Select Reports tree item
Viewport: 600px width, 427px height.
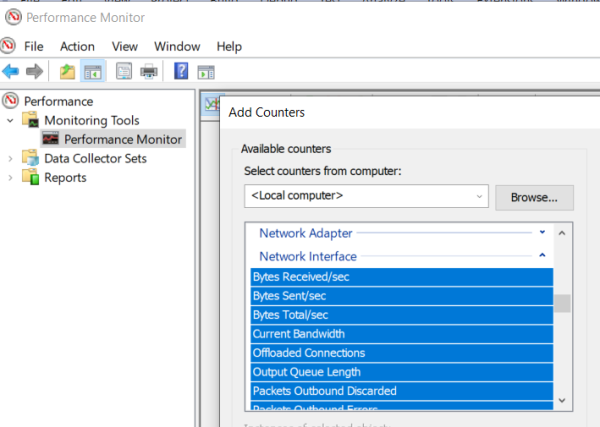coord(65,178)
